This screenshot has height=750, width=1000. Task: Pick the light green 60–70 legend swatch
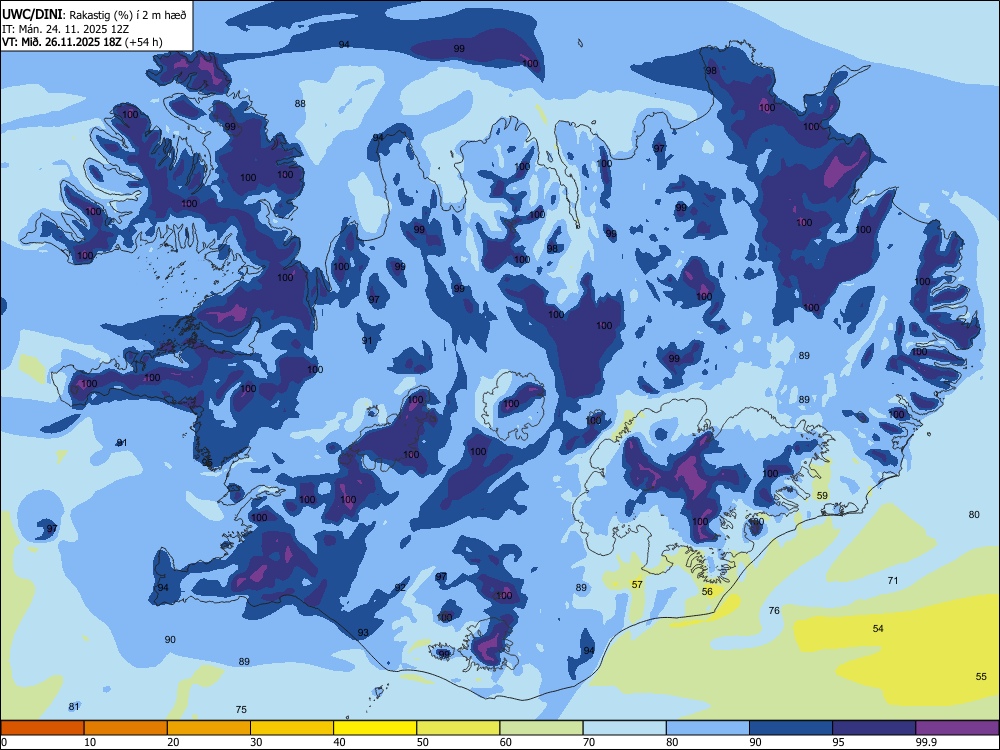541,728
